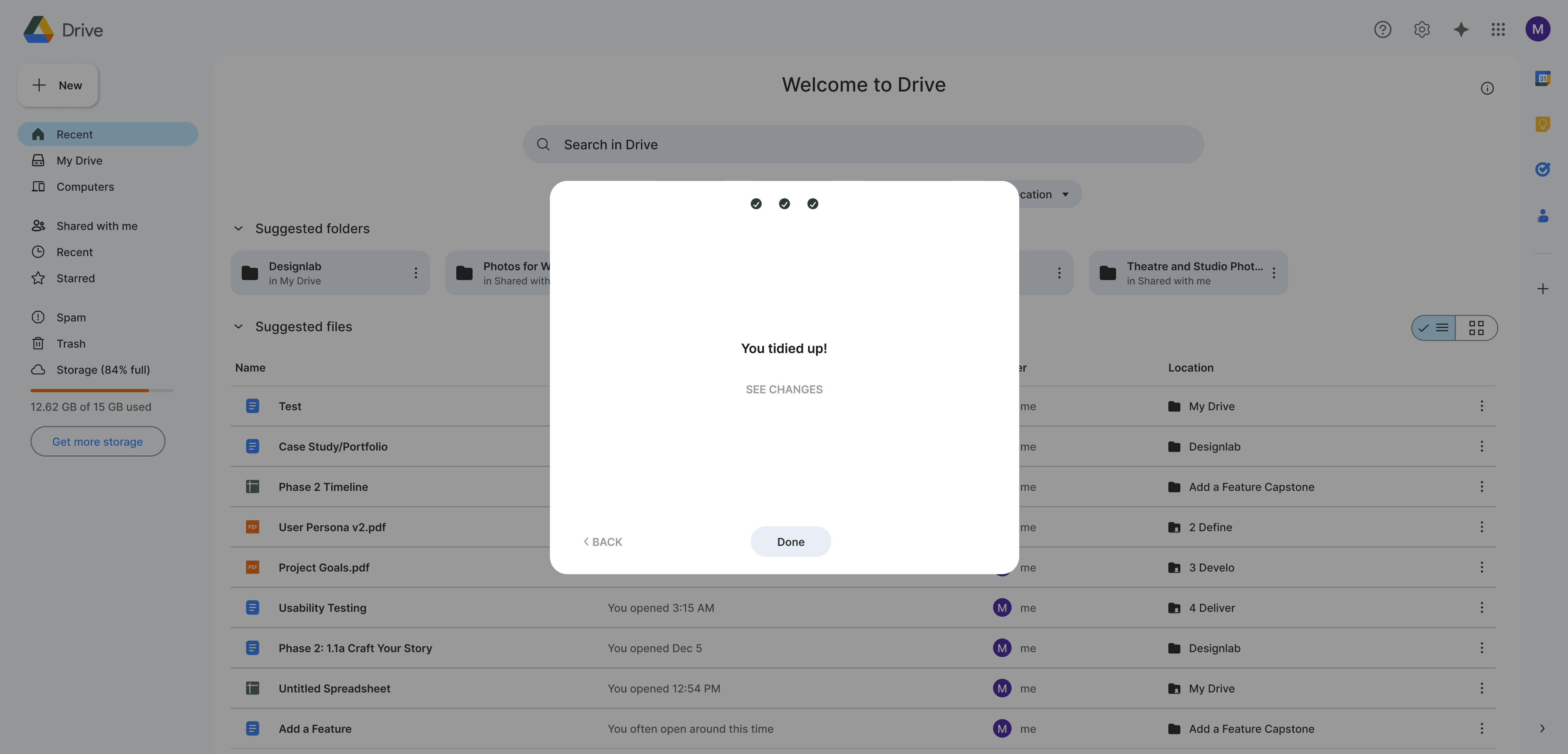Open Contacts side panel icon
This screenshot has height=754, width=1568.
pyautogui.click(x=1542, y=216)
